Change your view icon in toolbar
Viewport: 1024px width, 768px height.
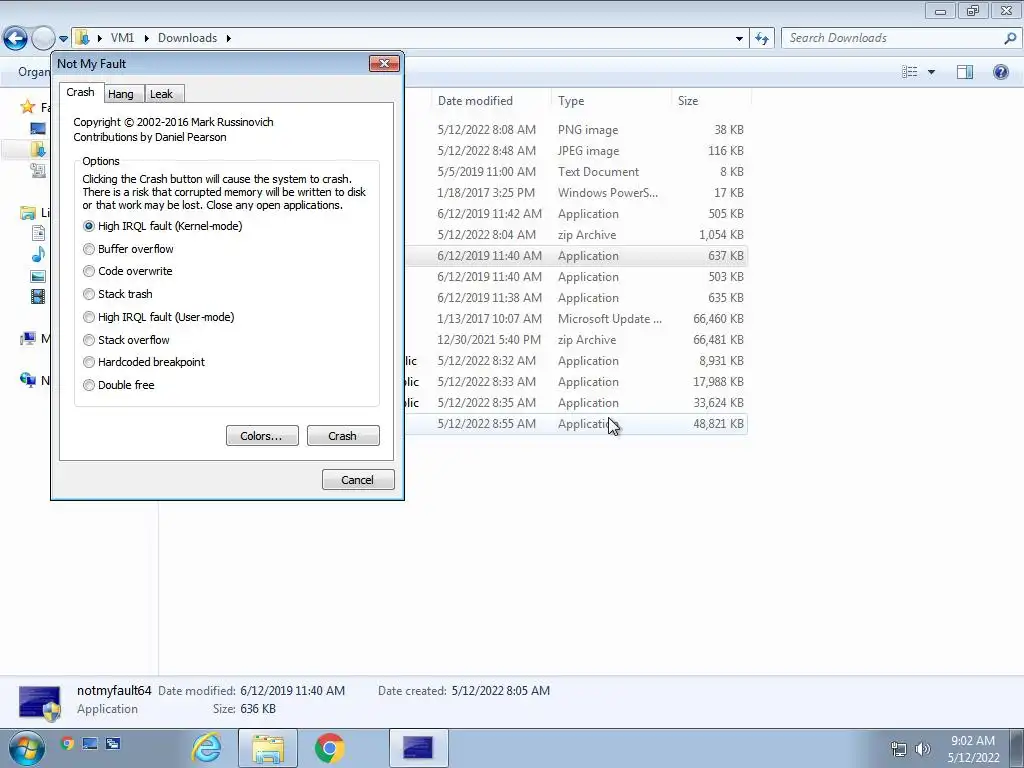coord(909,72)
